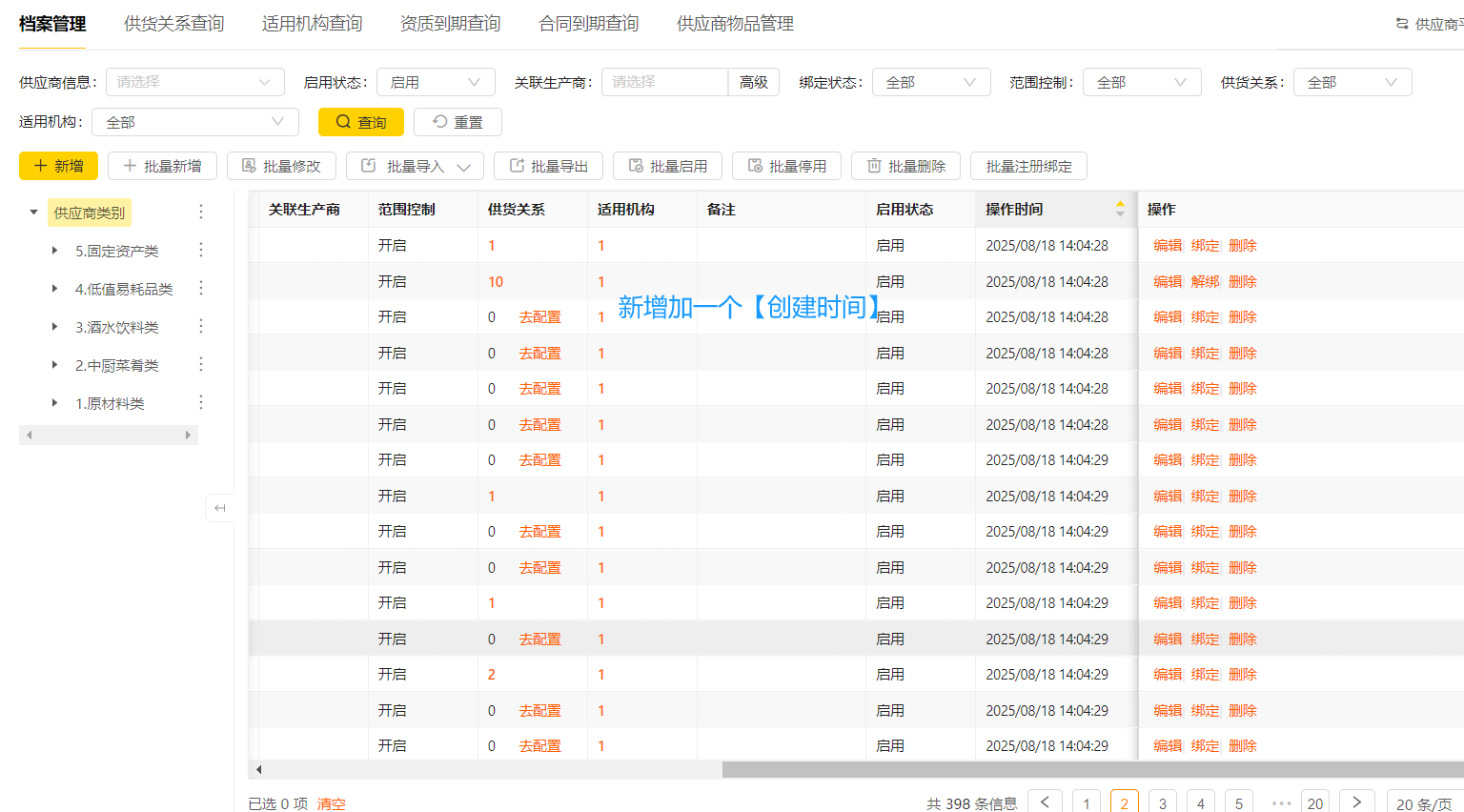Click the 批量导入 import icon
Screen dimensions: 1464x812
point(367,166)
